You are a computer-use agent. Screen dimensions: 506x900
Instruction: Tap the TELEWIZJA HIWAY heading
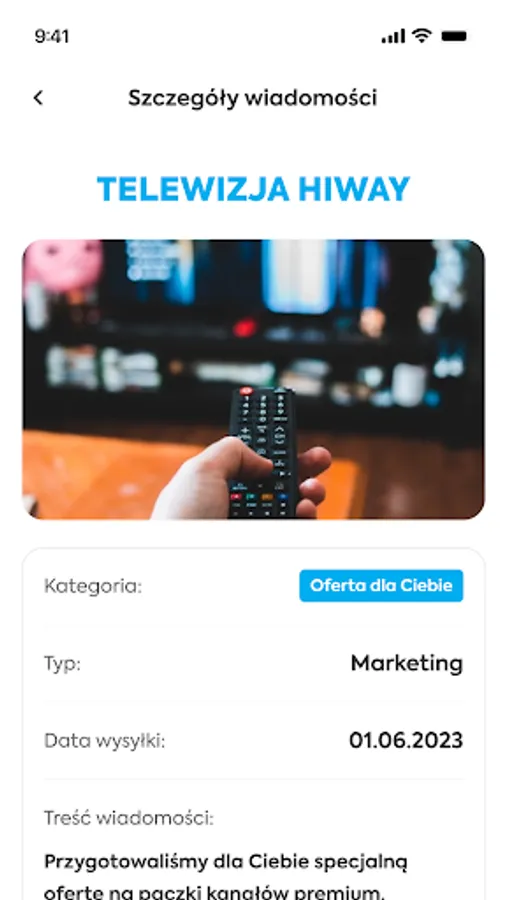254,189
